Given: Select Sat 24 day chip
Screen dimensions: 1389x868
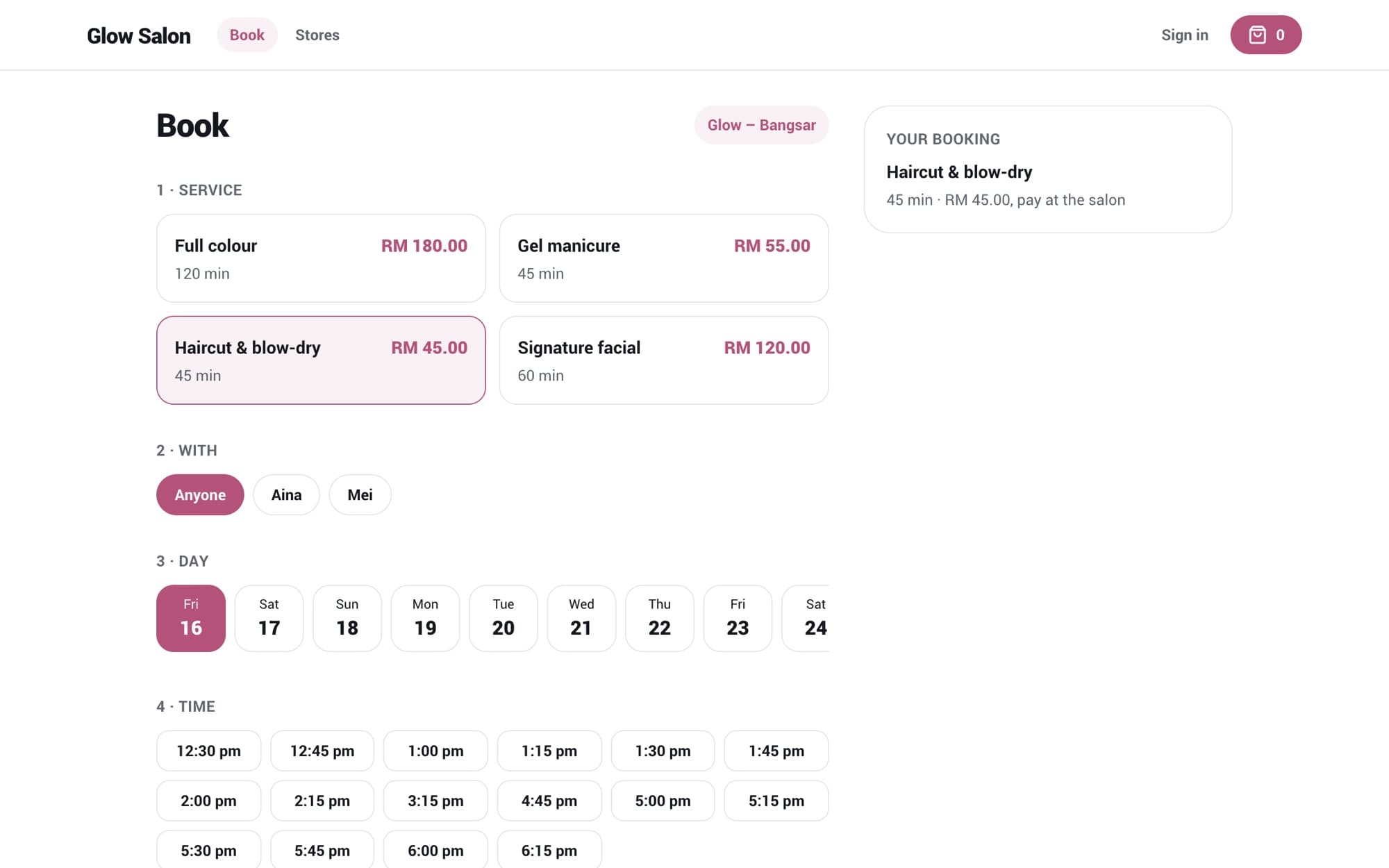Looking at the screenshot, I should [806, 618].
